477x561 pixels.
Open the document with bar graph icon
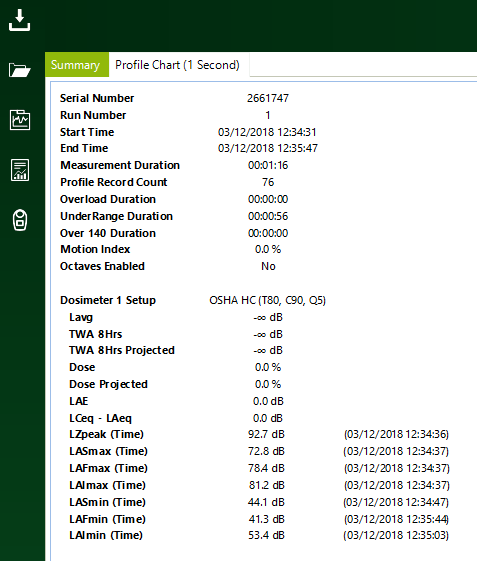[20, 170]
